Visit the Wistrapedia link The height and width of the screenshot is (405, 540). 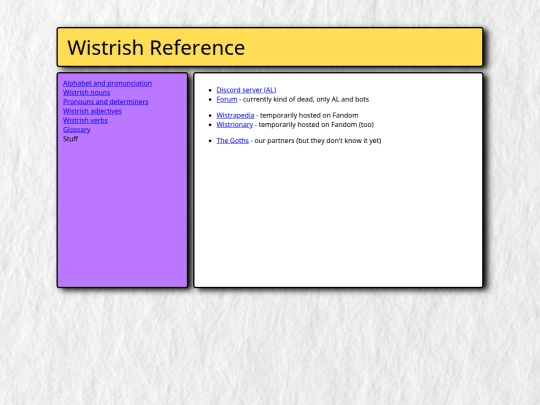[x=235, y=115]
